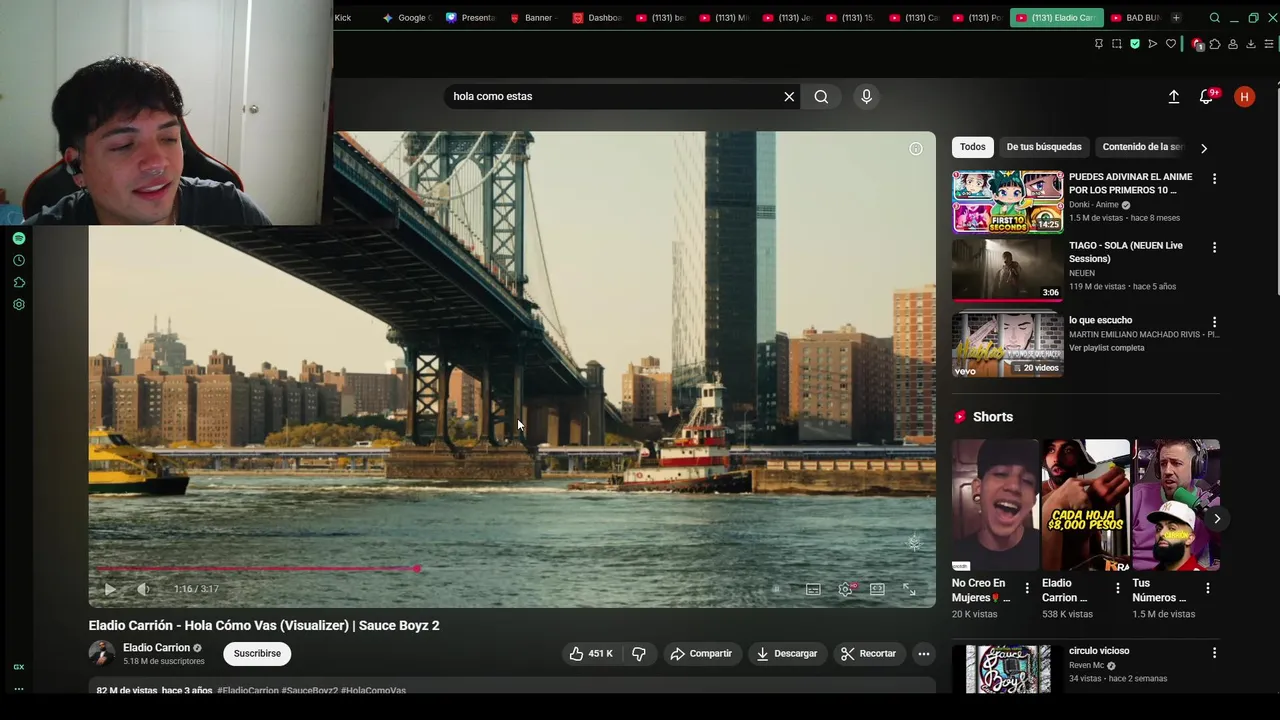Switch to the 'BAD BUN' browser tab

(1135, 18)
